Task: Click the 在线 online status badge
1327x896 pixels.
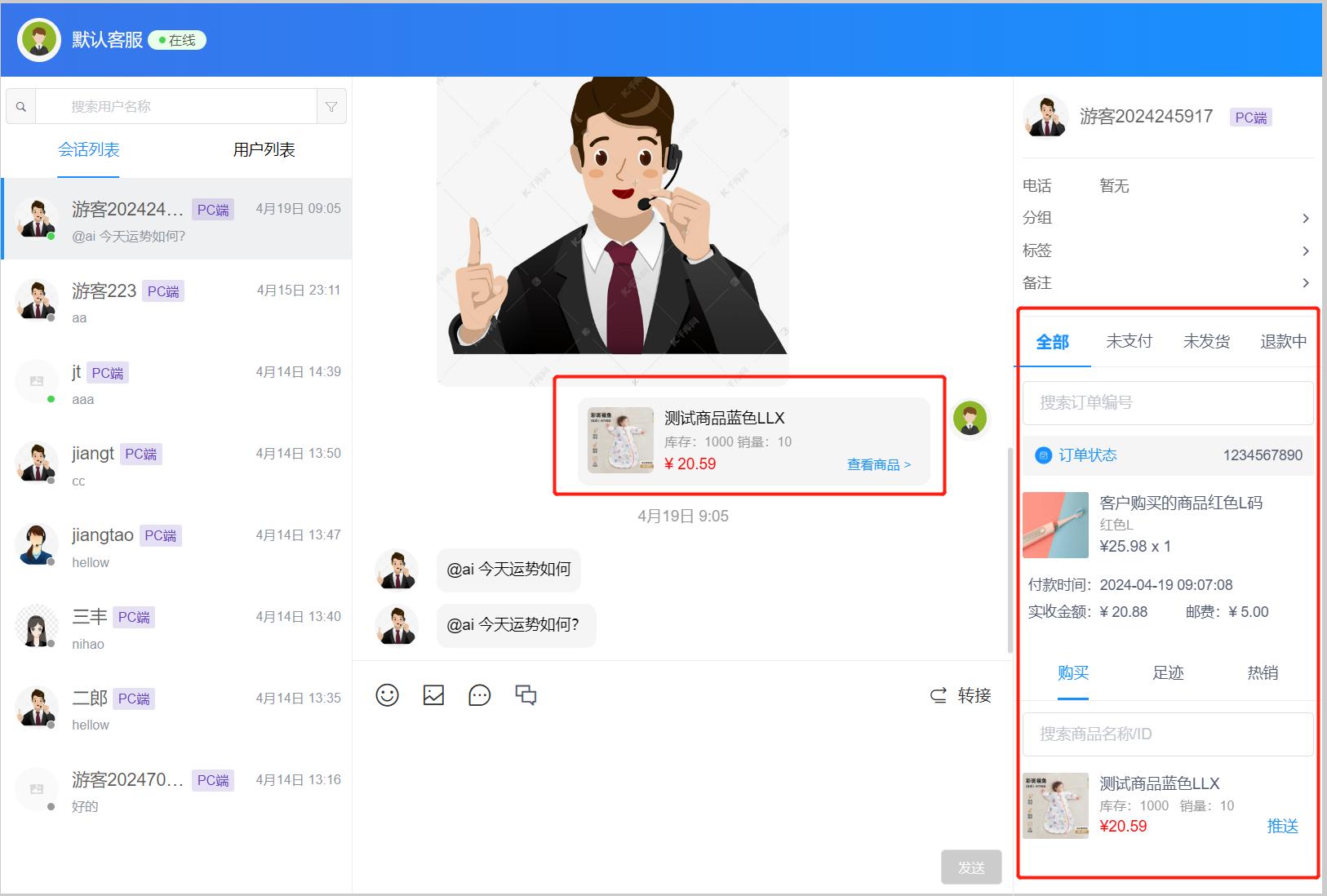Action: pyautogui.click(x=178, y=40)
